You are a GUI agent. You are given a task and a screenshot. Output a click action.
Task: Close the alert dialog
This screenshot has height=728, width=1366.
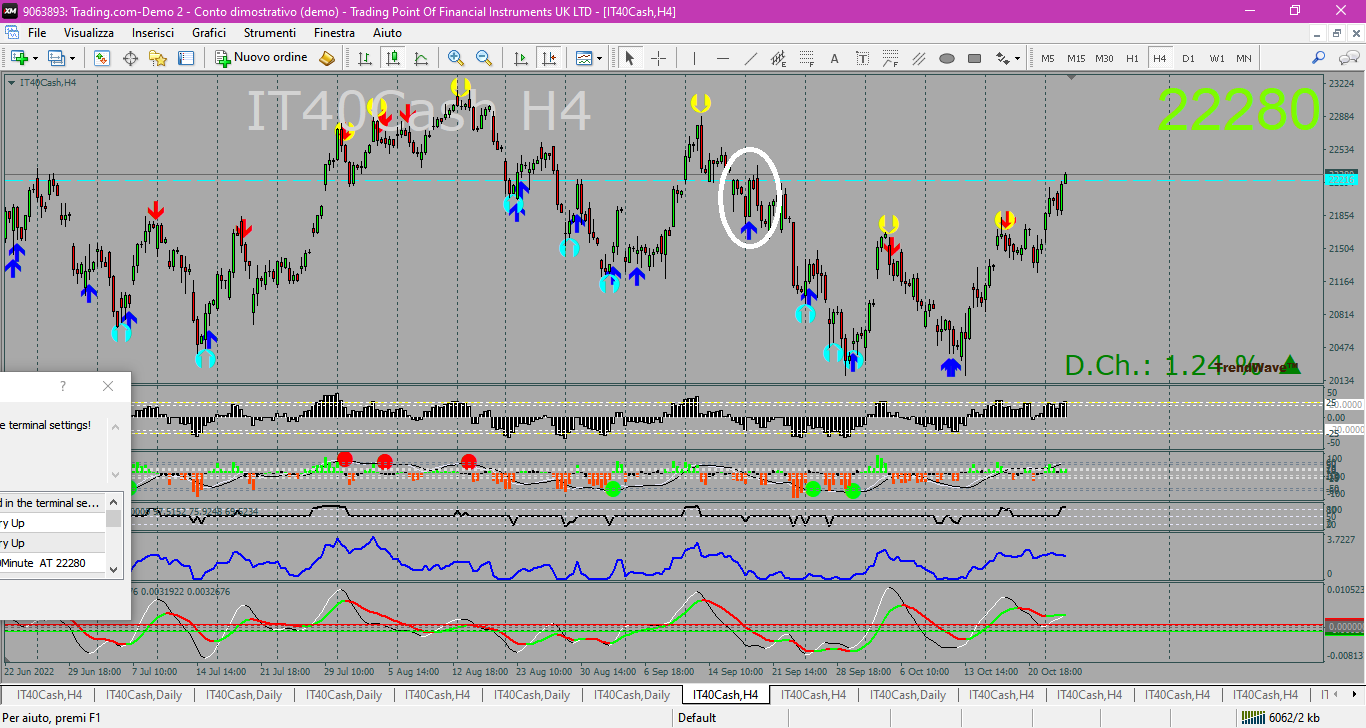(x=108, y=386)
